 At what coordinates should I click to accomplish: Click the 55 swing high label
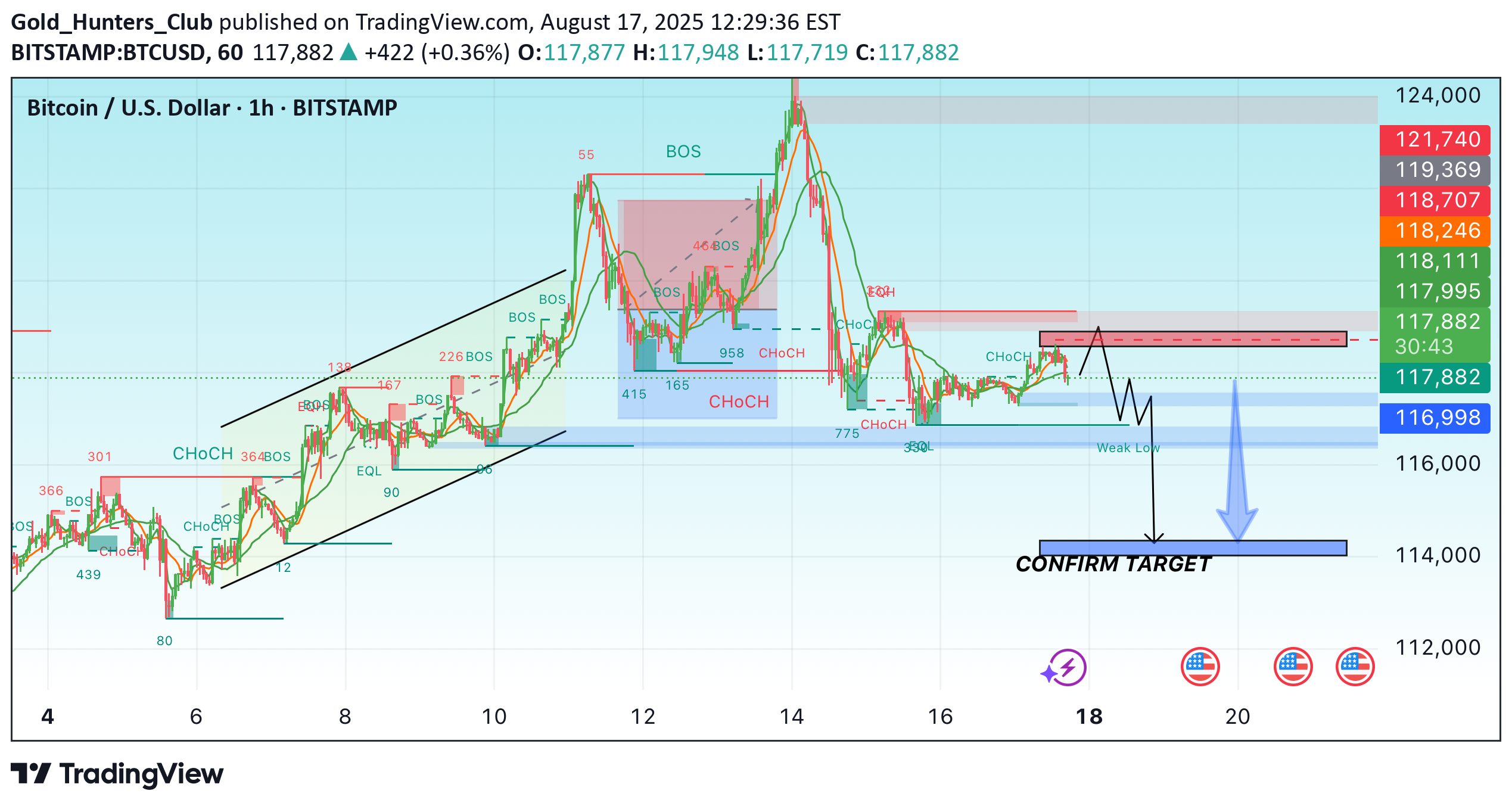[586, 155]
